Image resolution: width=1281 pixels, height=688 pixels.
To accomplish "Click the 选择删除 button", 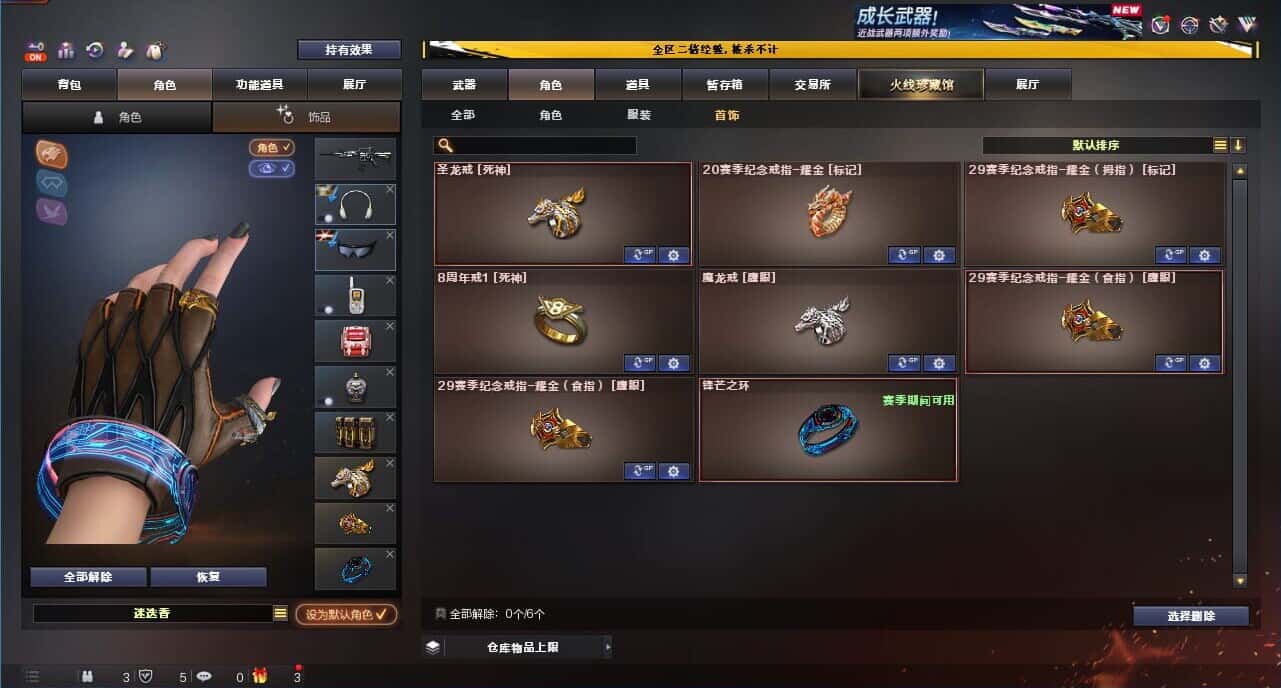I will click(x=1191, y=616).
